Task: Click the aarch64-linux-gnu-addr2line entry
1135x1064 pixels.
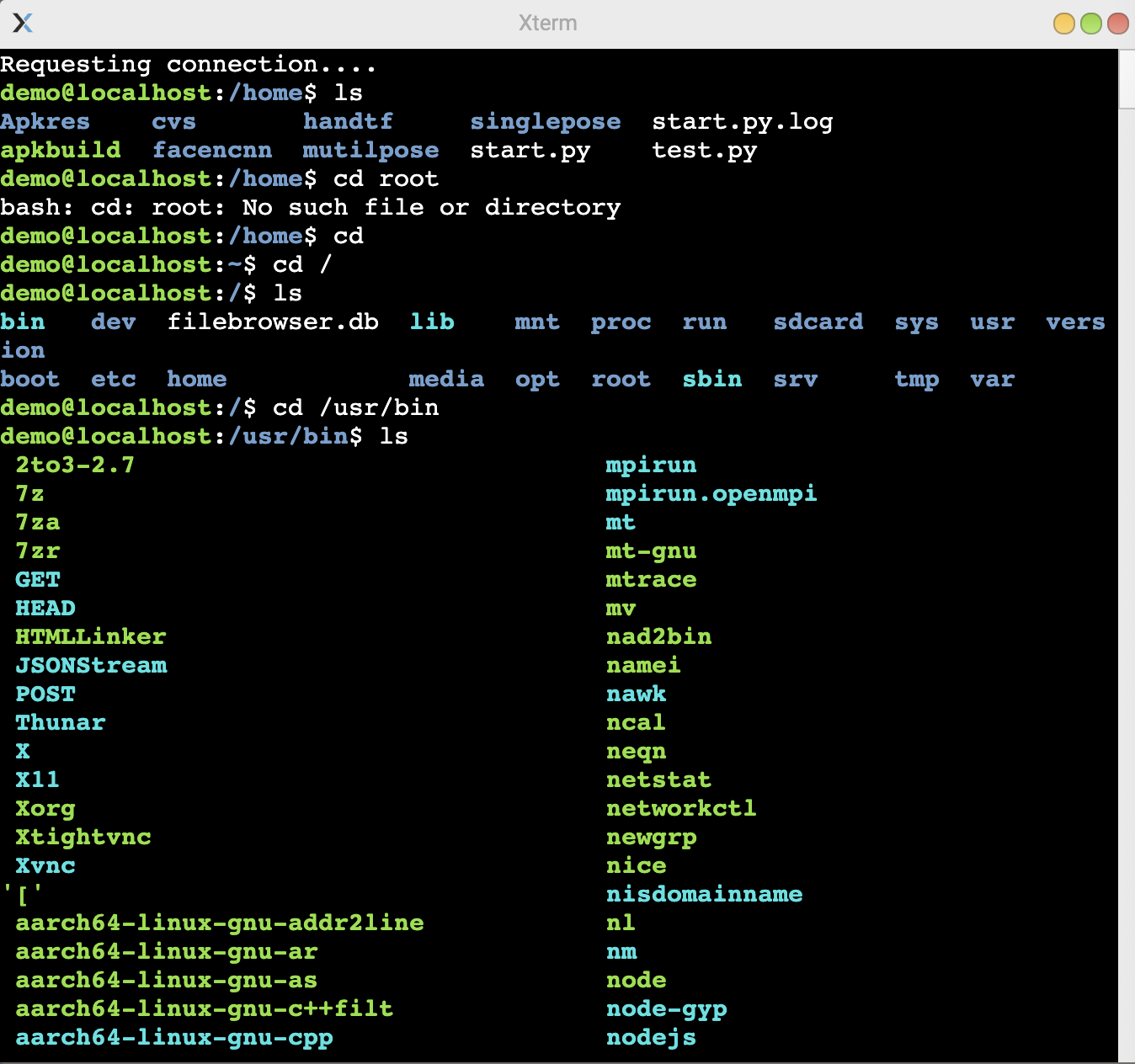Action: click(x=220, y=923)
